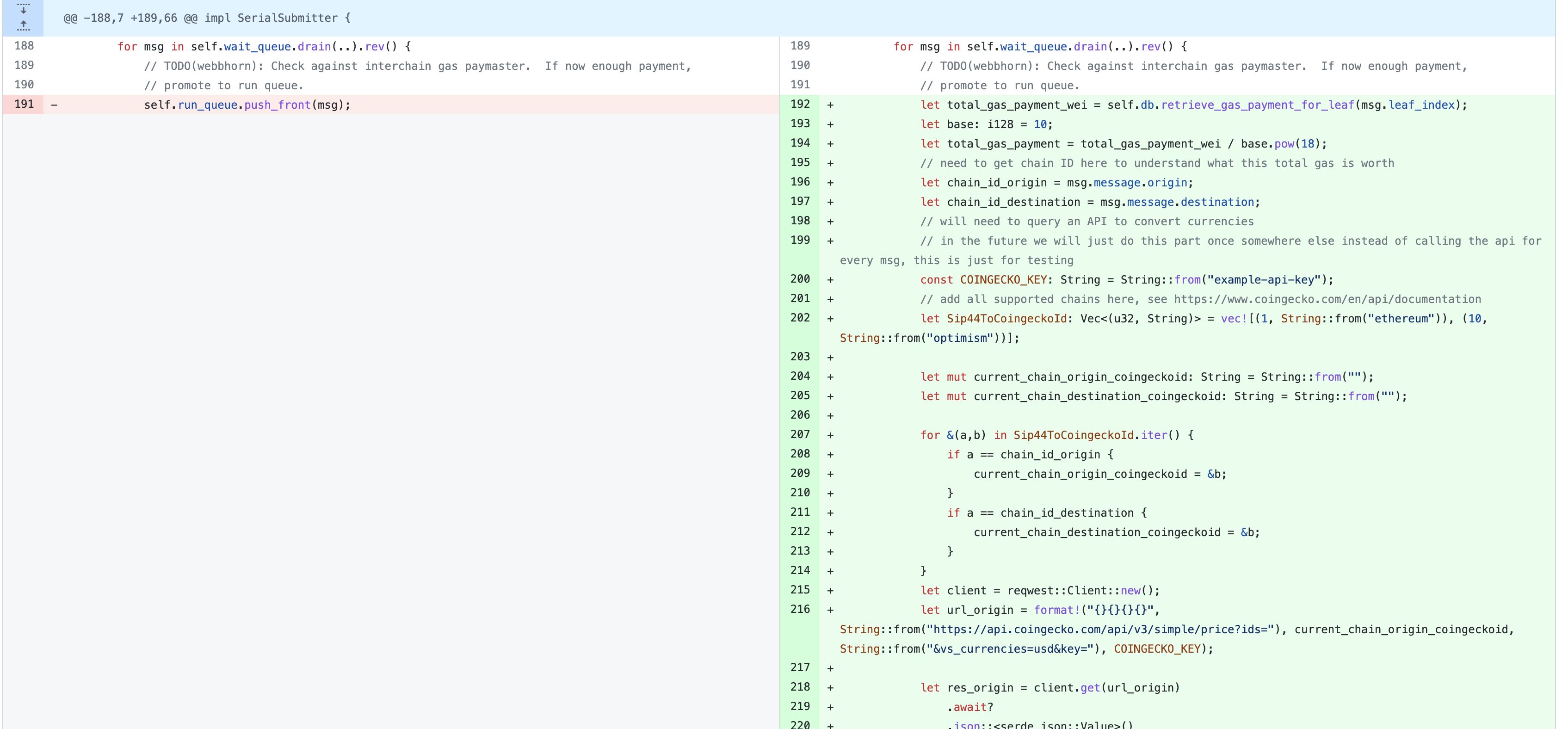The width and height of the screenshot is (1568, 729).
Task: Click hunk header text '@@ -188,7 +189,66 @@'
Action: [131, 18]
